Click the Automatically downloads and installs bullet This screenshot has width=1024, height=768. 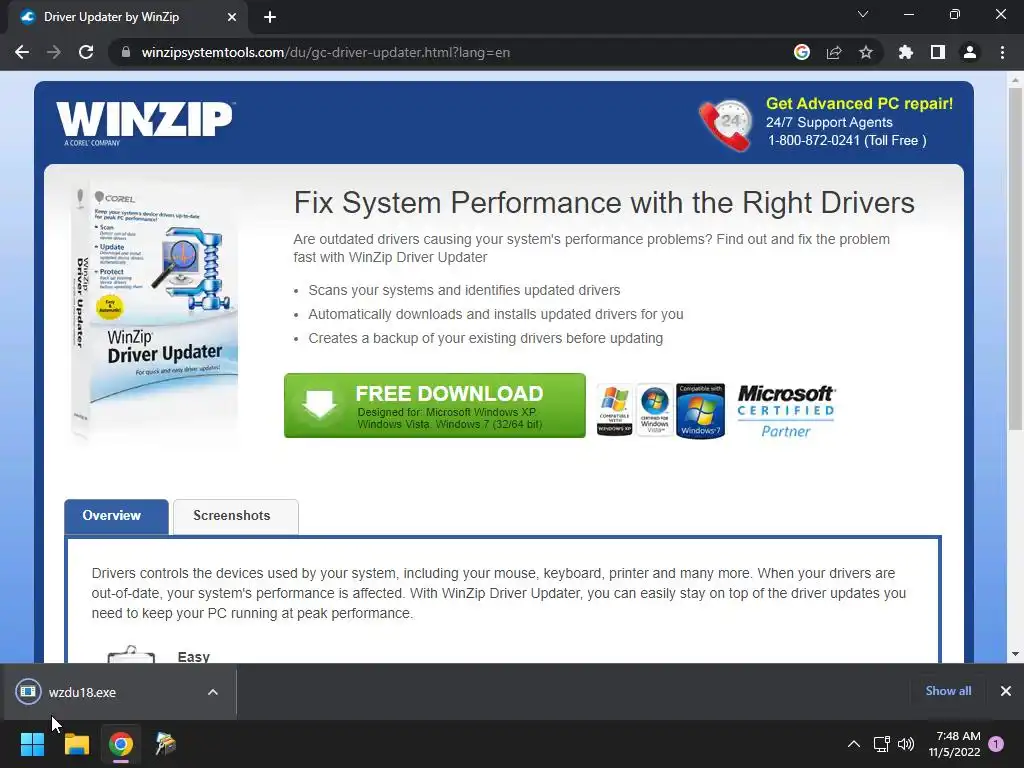point(496,314)
